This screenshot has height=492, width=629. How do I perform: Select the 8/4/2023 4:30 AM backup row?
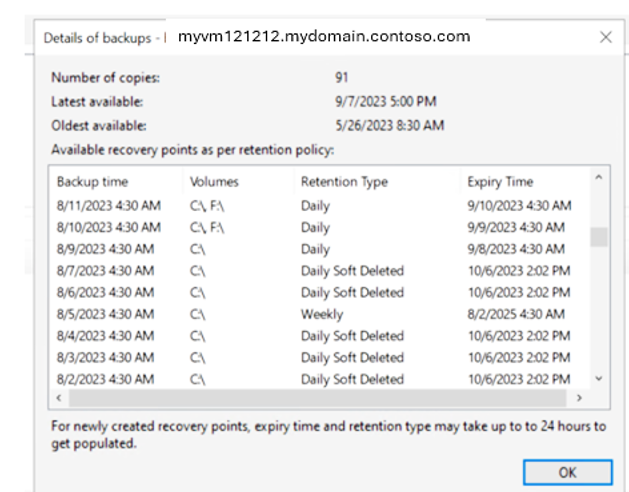tap(106, 336)
